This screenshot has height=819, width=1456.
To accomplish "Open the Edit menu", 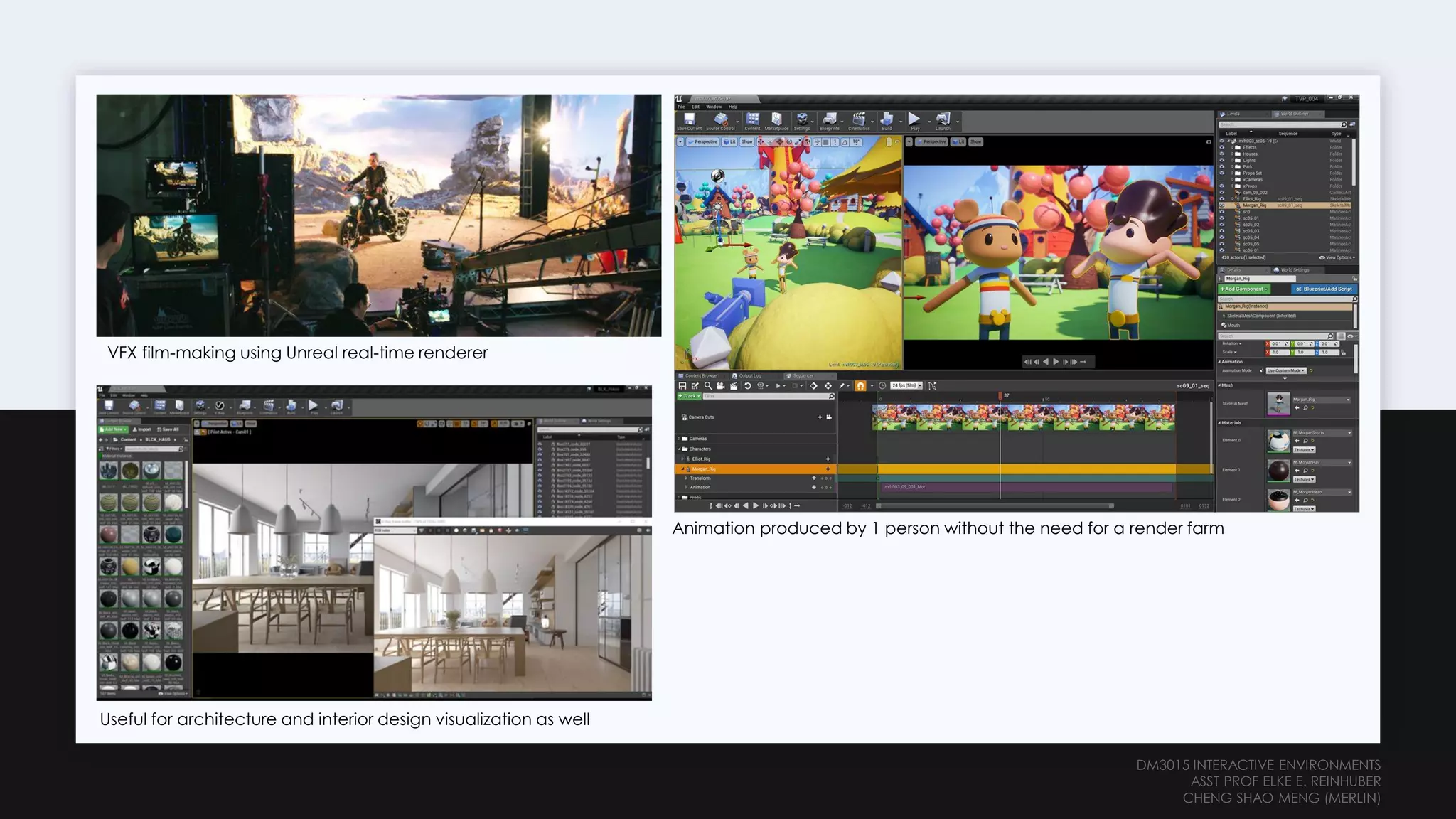I will click(x=695, y=107).
